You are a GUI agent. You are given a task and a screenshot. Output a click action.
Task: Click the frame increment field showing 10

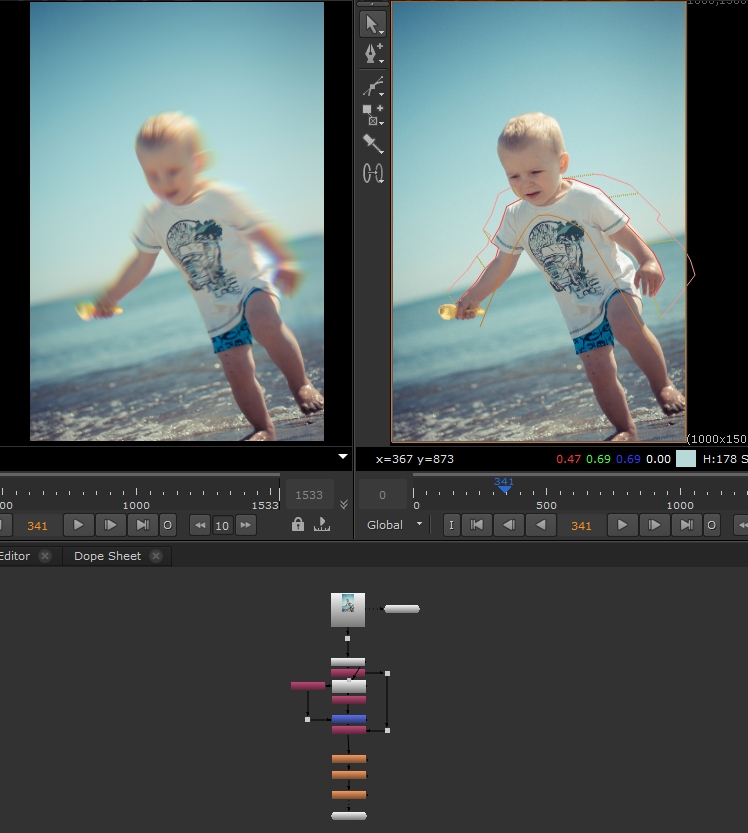pyautogui.click(x=222, y=525)
